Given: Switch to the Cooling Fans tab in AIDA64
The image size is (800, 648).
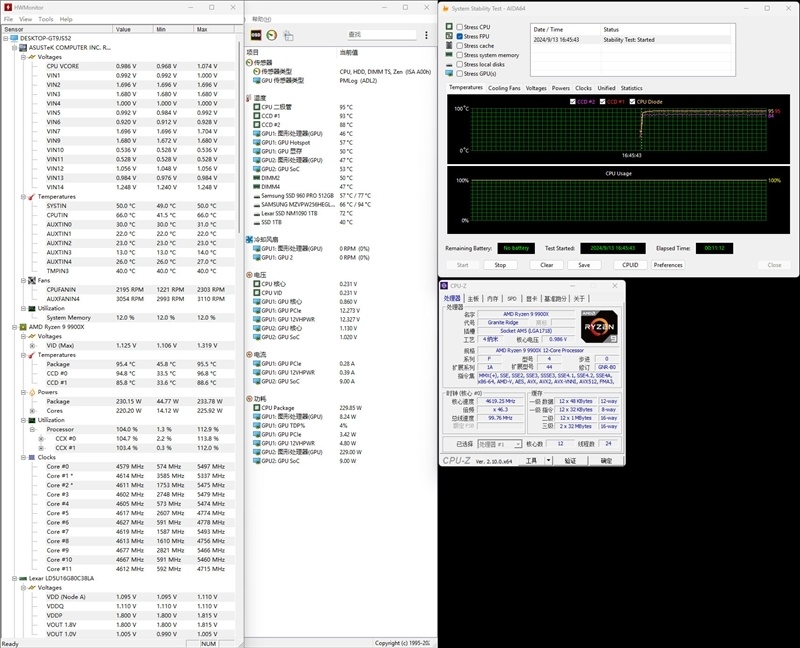Looking at the screenshot, I should [504, 88].
